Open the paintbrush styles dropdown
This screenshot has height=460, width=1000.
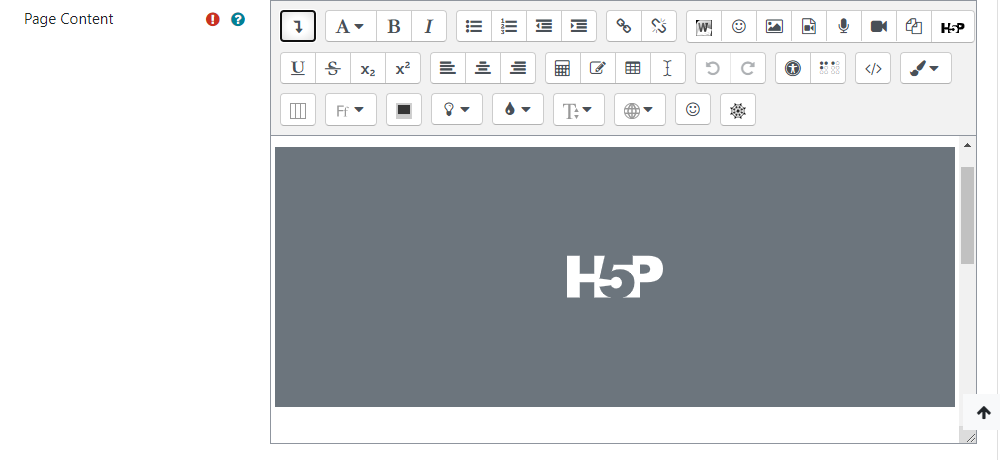pyautogui.click(x=925, y=68)
